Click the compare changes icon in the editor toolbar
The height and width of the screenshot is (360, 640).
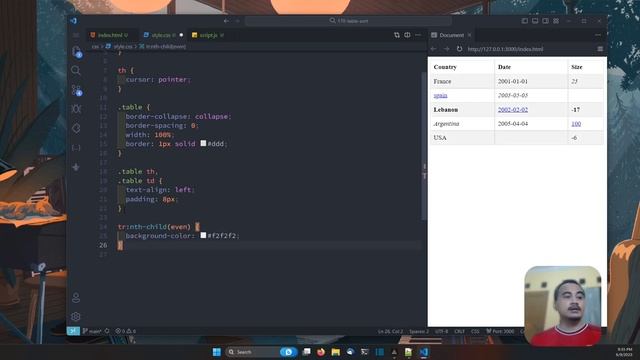pyautogui.click(x=397, y=35)
